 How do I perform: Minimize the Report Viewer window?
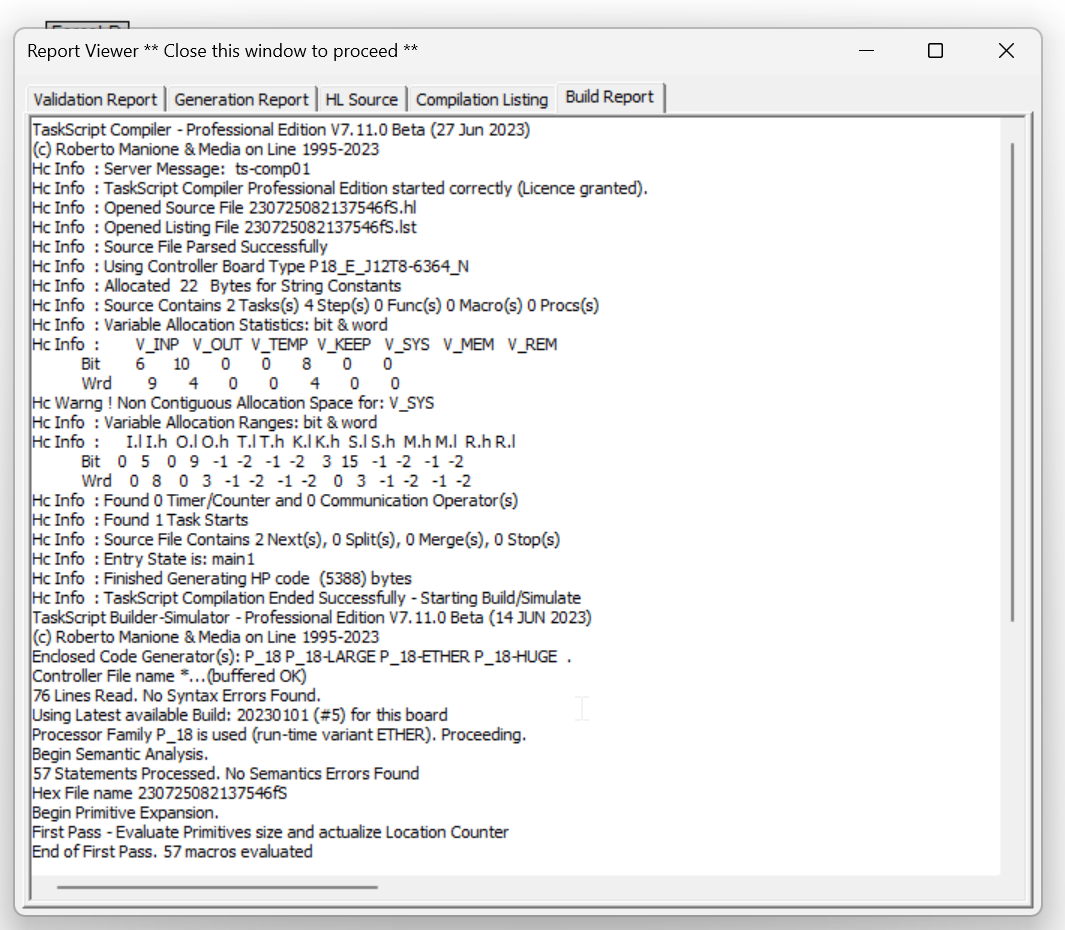[866, 51]
